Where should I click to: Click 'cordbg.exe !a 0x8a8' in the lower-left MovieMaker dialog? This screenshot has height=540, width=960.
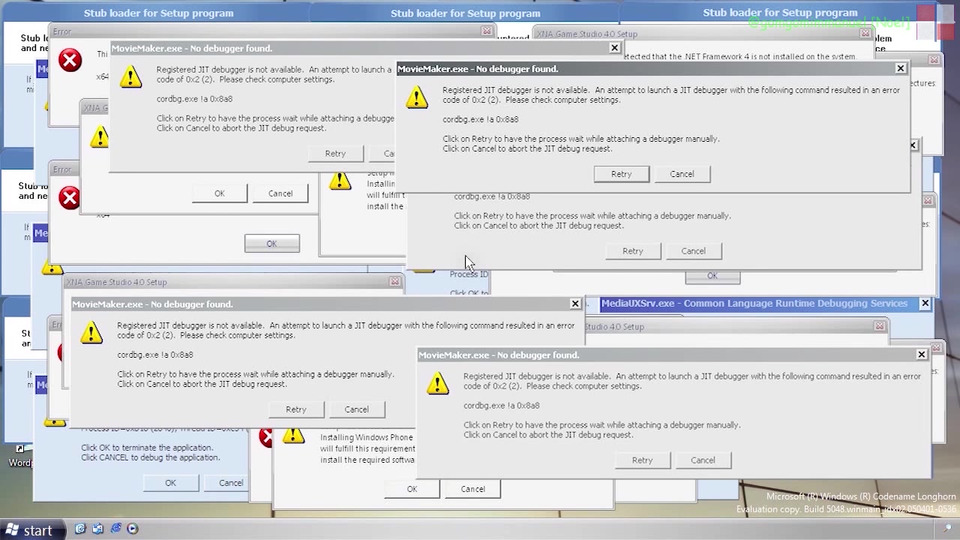155,354
